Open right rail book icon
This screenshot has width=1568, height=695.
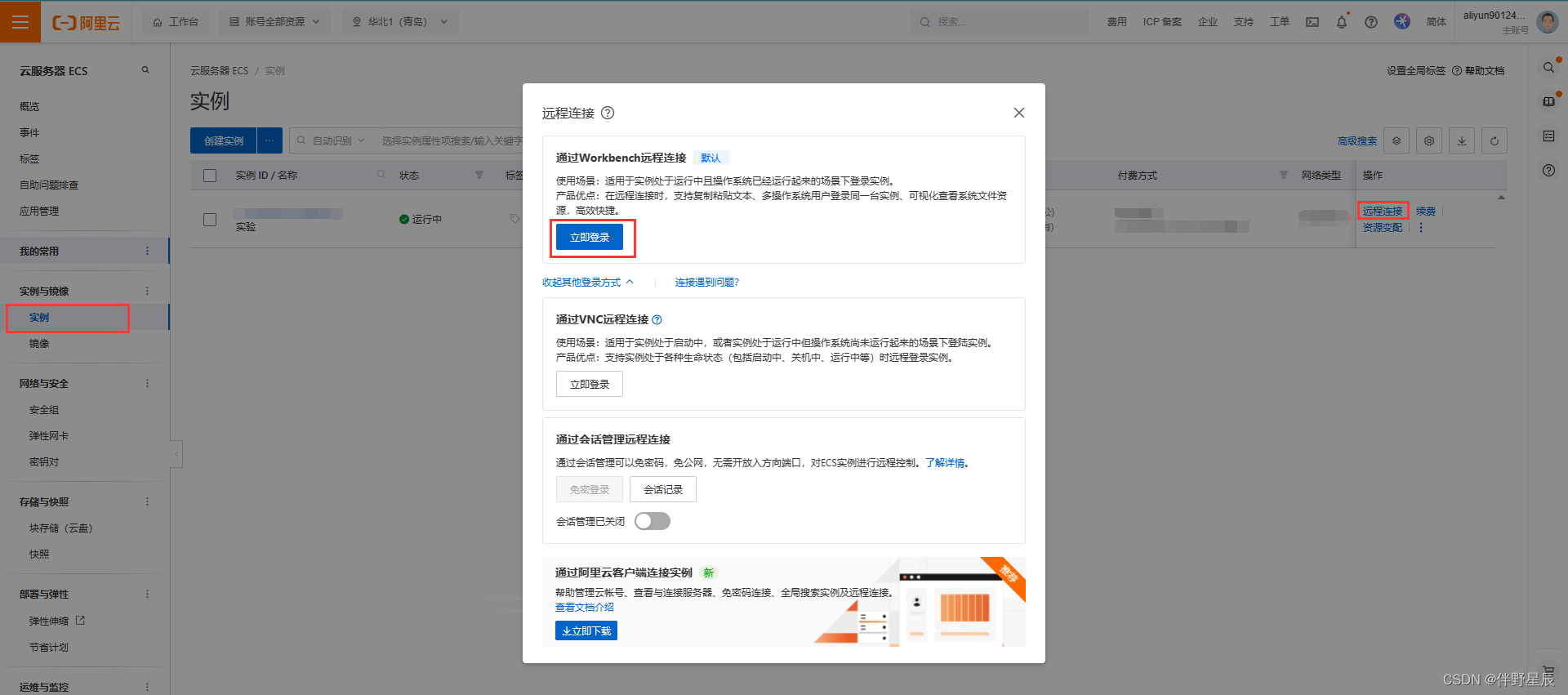(1548, 102)
